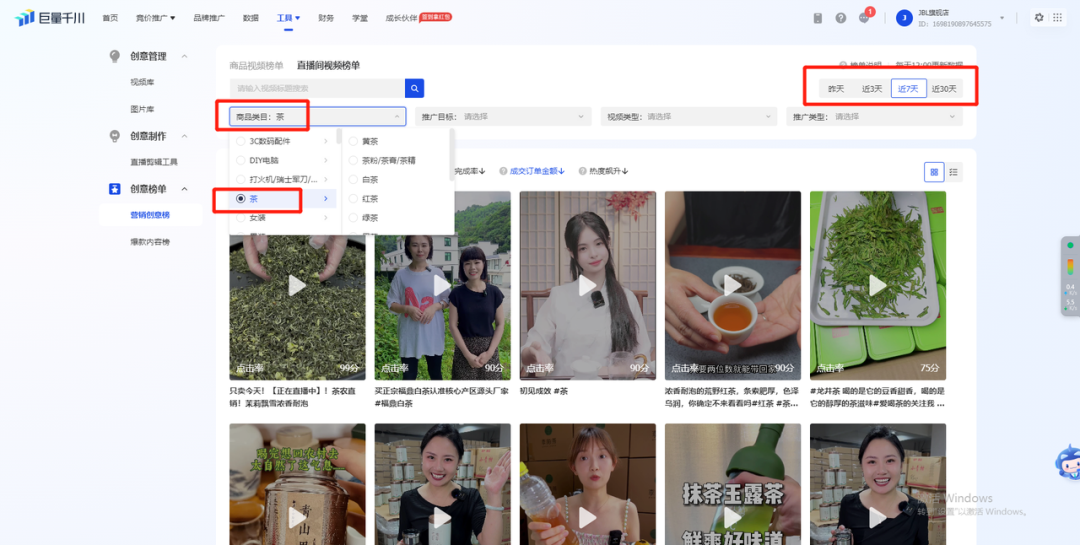Select the 茶粉/茶膏/茶精 subcategory radio
Screen dimensions: 1080x545
(x=353, y=161)
